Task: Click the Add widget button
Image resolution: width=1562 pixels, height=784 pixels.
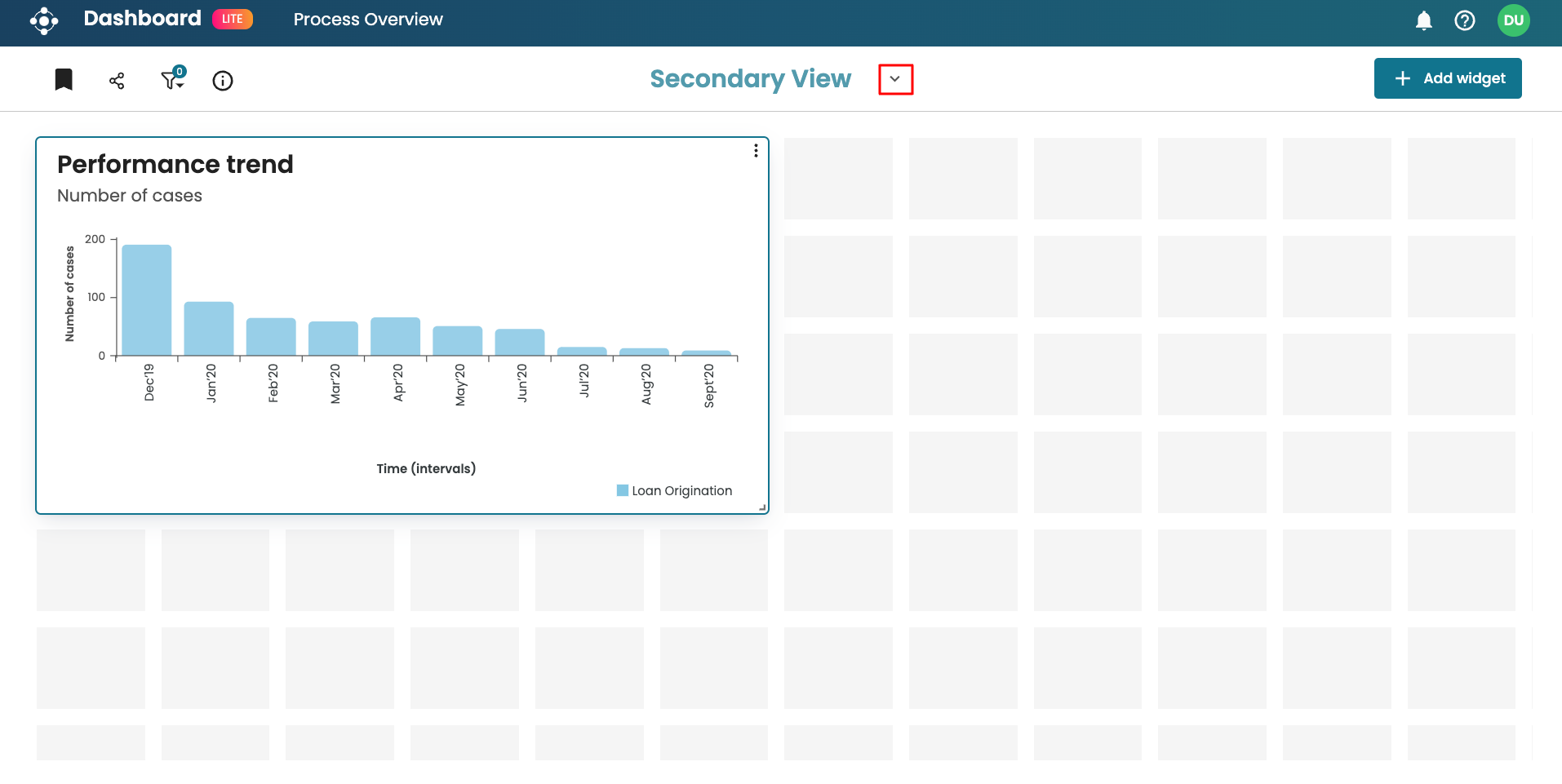Action: coord(1447,78)
